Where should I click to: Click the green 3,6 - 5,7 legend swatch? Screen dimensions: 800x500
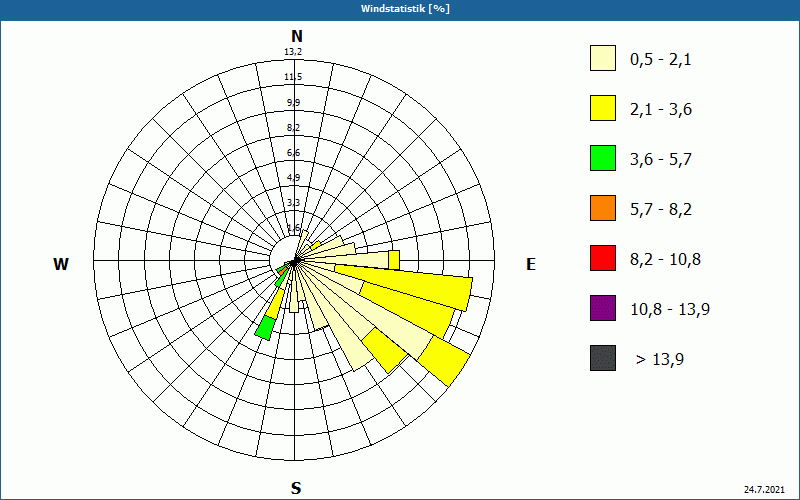point(603,158)
